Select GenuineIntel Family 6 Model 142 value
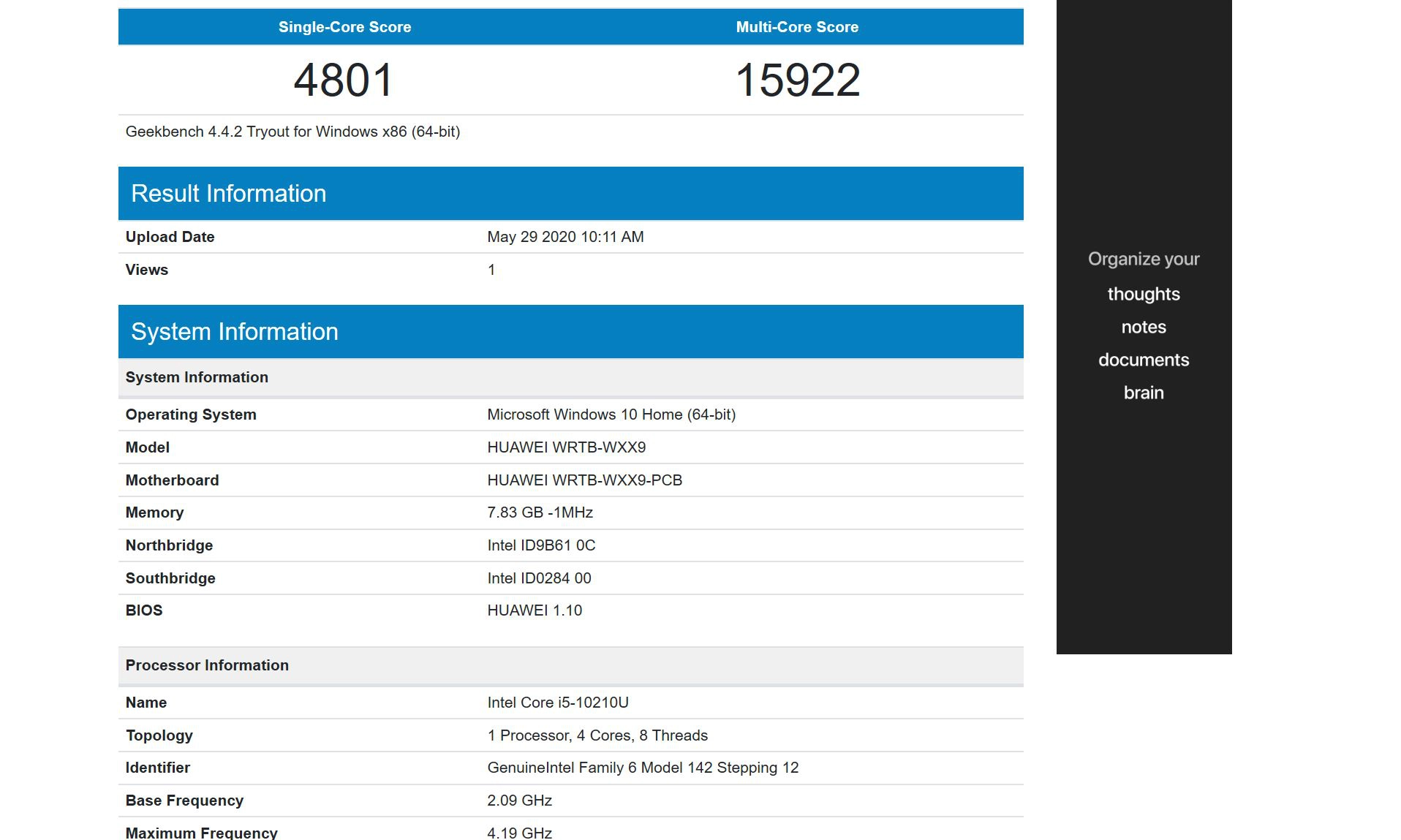The width and height of the screenshot is (1401, 840). (x=643, y=768)
